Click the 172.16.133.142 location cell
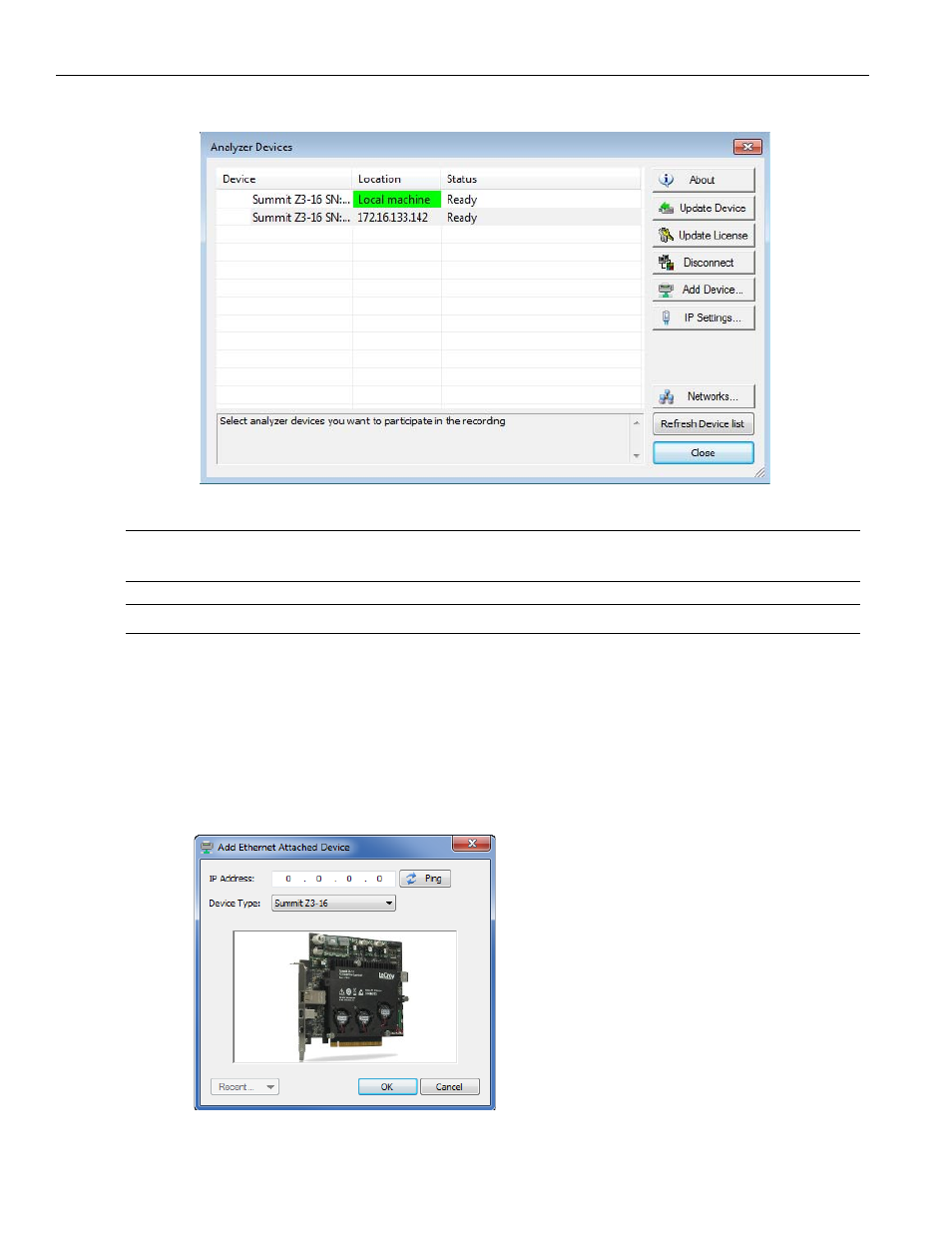Viewport: 952px width, 1233px height. click(x=396, y=218)
